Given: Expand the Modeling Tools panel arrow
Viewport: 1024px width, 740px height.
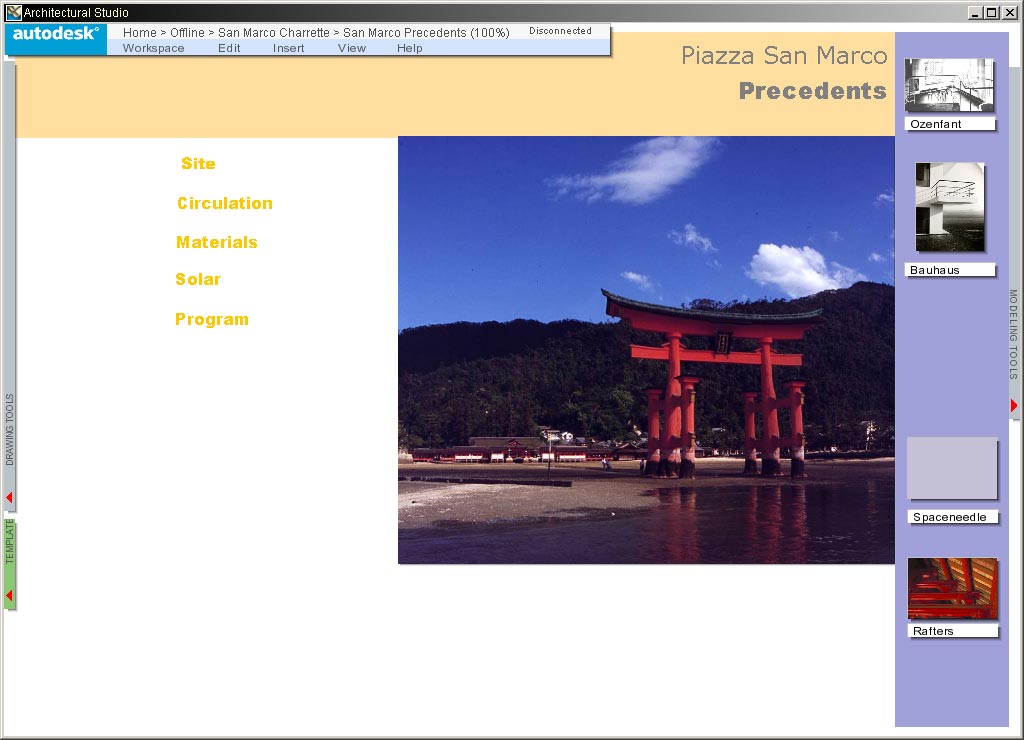Looking at the screenshot, I should (1014, 406).
